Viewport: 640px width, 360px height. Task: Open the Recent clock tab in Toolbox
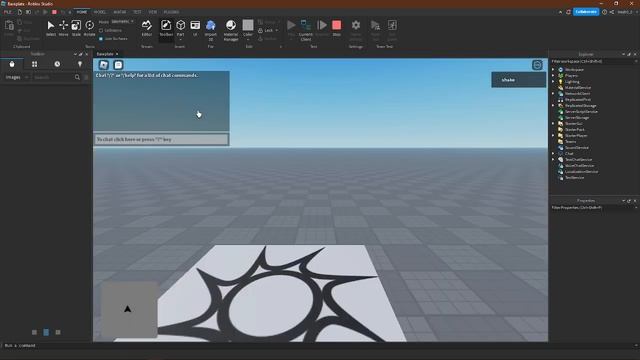(57, 64)
